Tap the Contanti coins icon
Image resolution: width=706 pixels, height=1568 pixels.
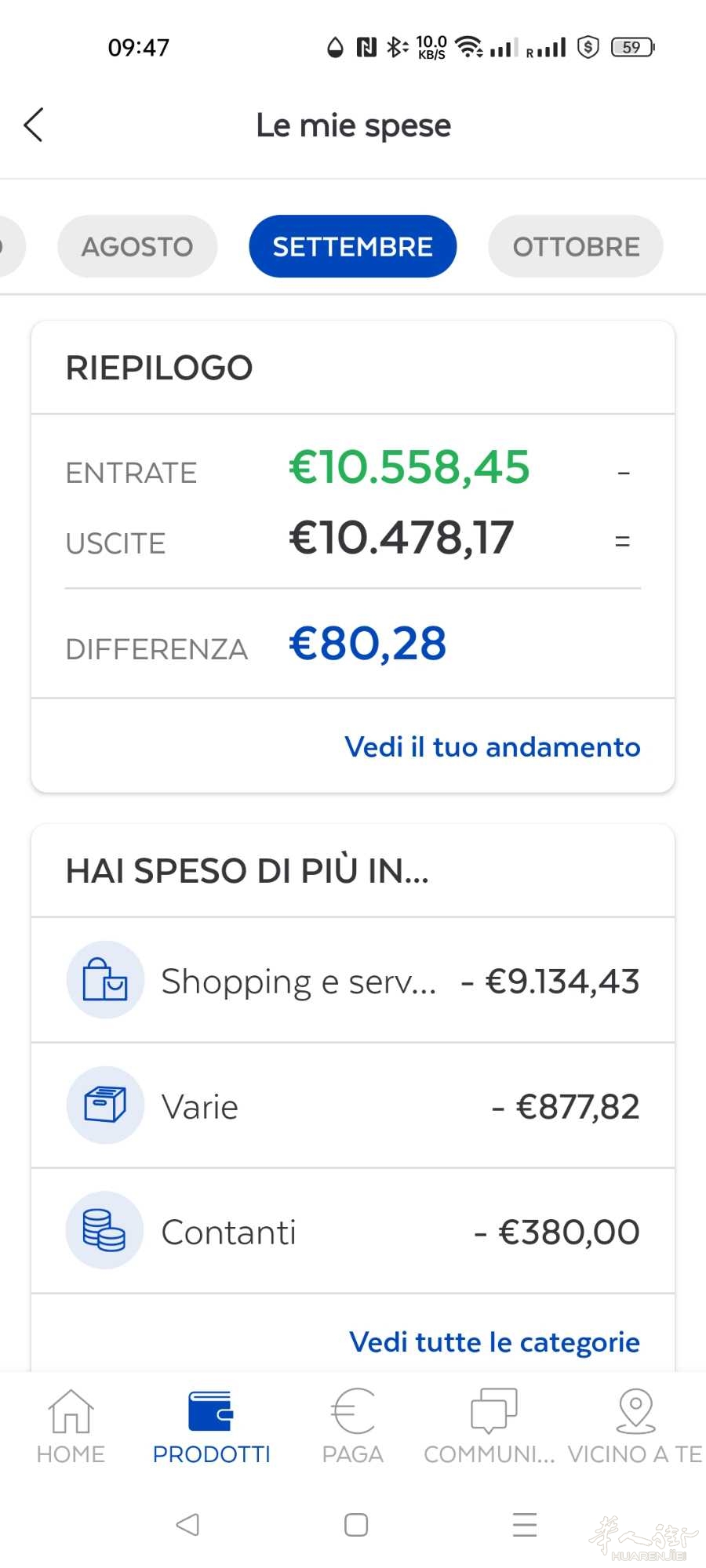click(105, 1230)
